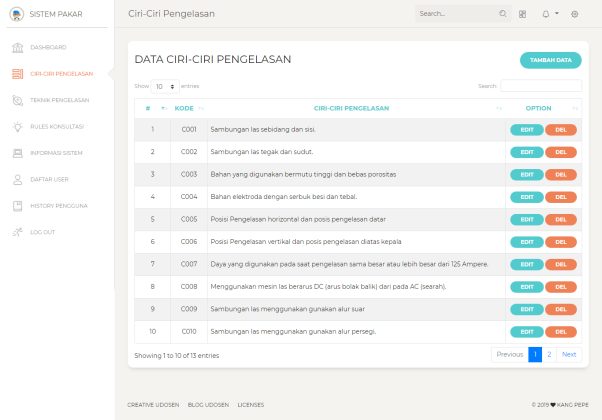
Task: Click the notification bell icon
Action: point(546,14)
